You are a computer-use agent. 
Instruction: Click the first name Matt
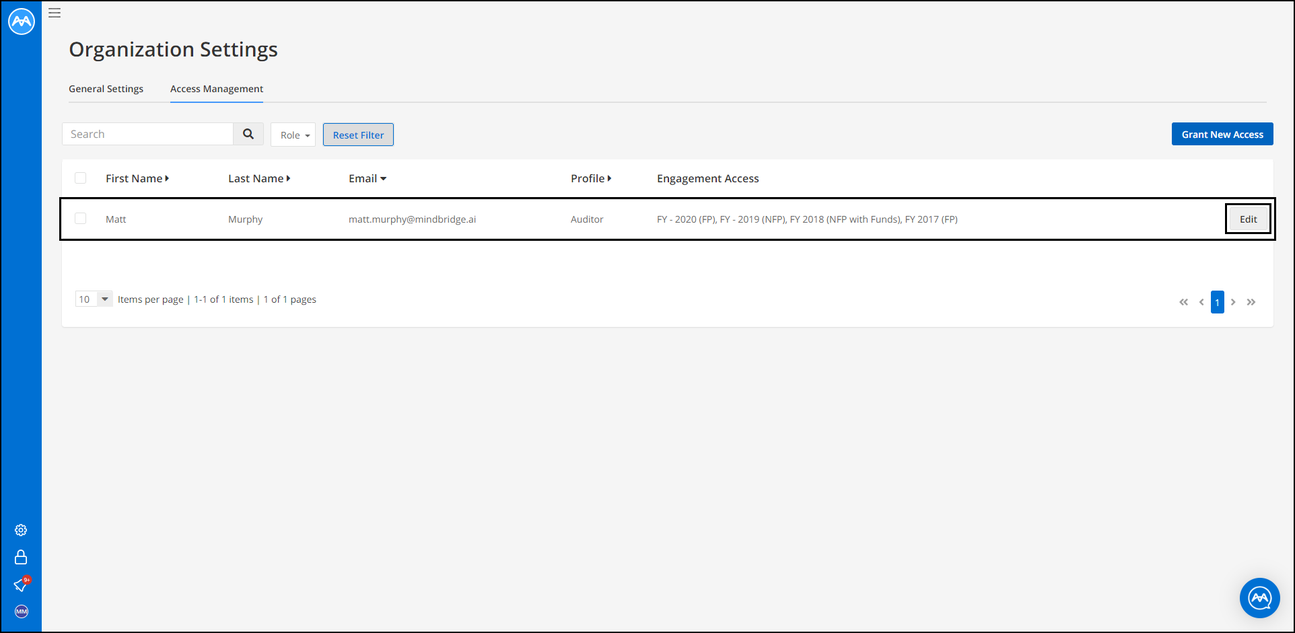point(116,219)
